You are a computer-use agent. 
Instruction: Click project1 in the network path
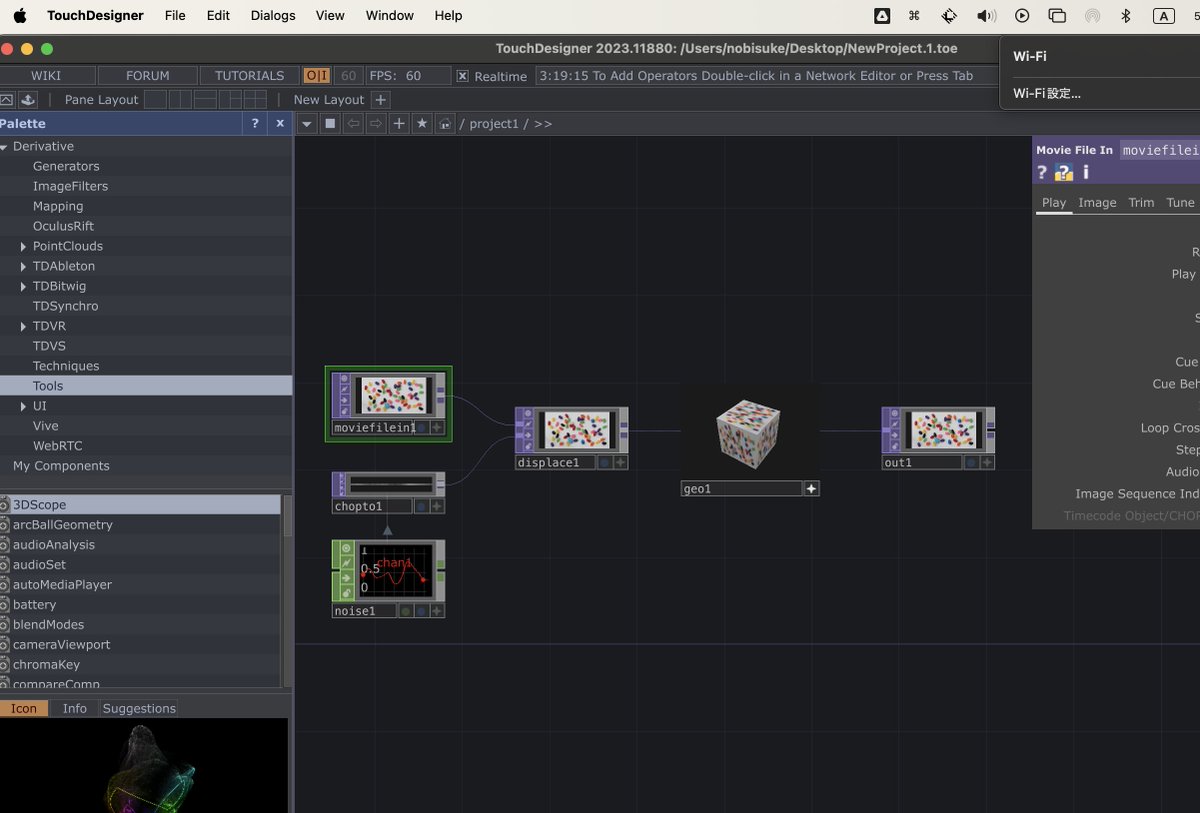click(494, 124)
